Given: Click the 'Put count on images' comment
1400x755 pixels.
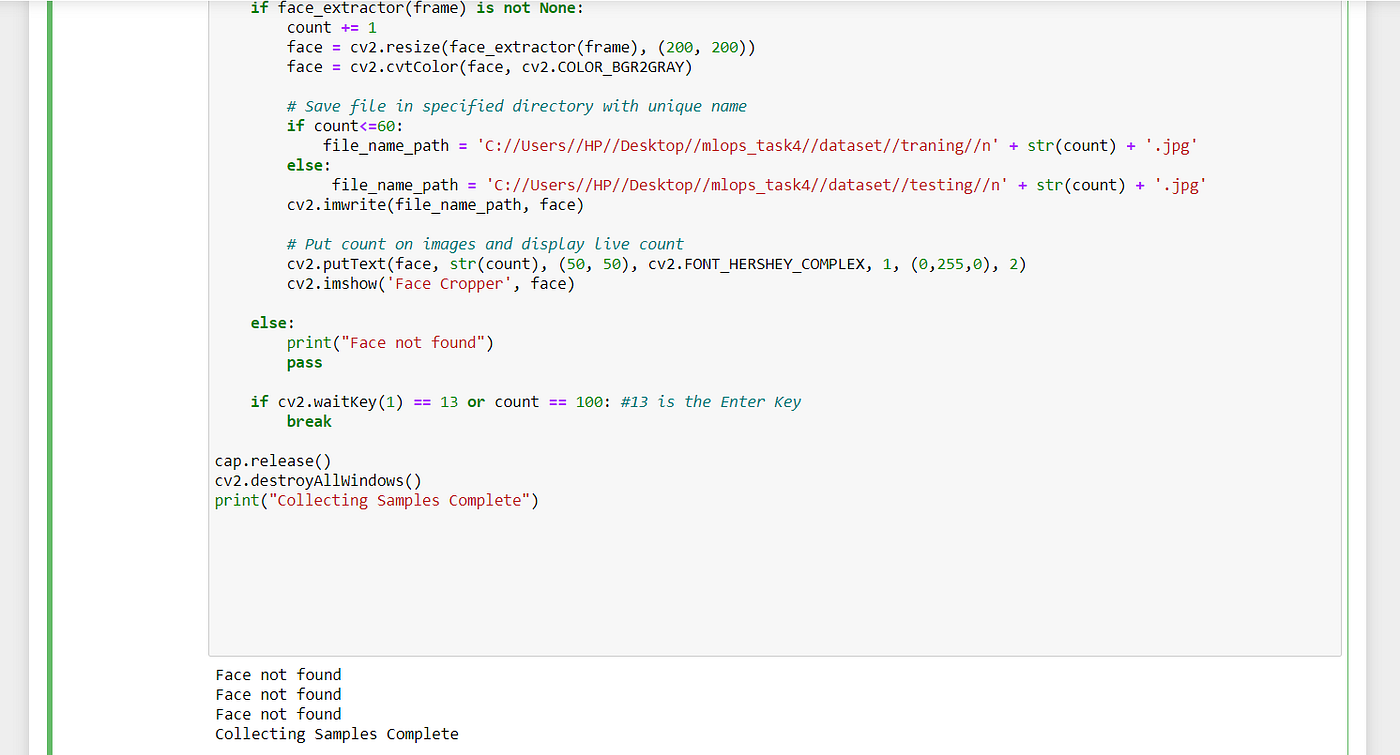Looking at the screenshot, I should pos(485,244).
